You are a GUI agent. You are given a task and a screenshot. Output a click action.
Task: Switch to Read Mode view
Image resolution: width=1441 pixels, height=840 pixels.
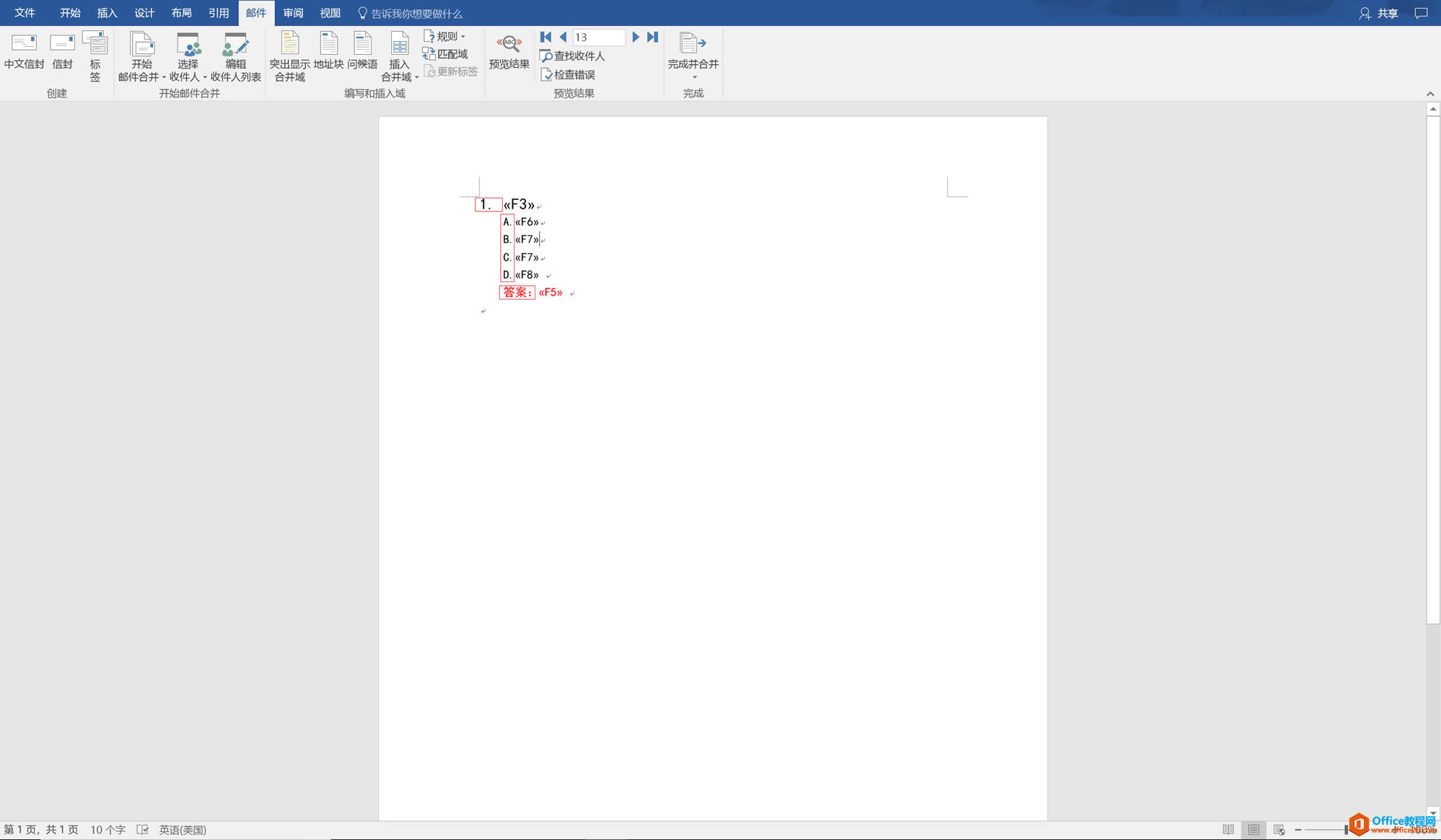1228,830
